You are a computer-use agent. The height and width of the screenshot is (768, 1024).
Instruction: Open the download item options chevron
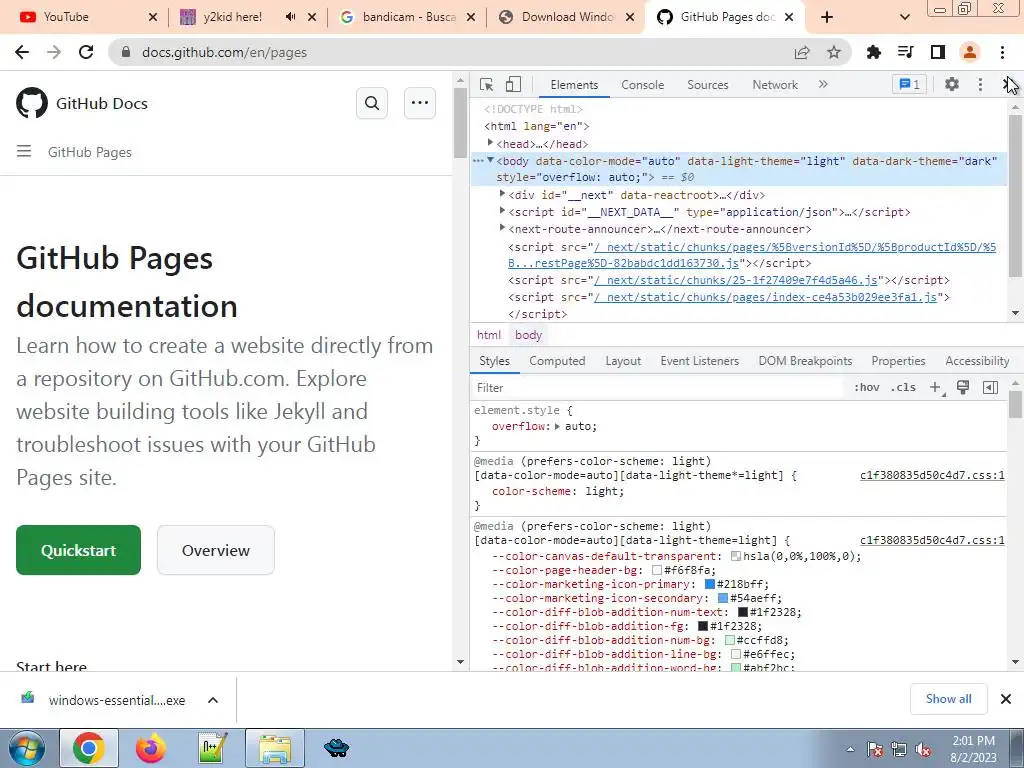click(x=213, y=700)
